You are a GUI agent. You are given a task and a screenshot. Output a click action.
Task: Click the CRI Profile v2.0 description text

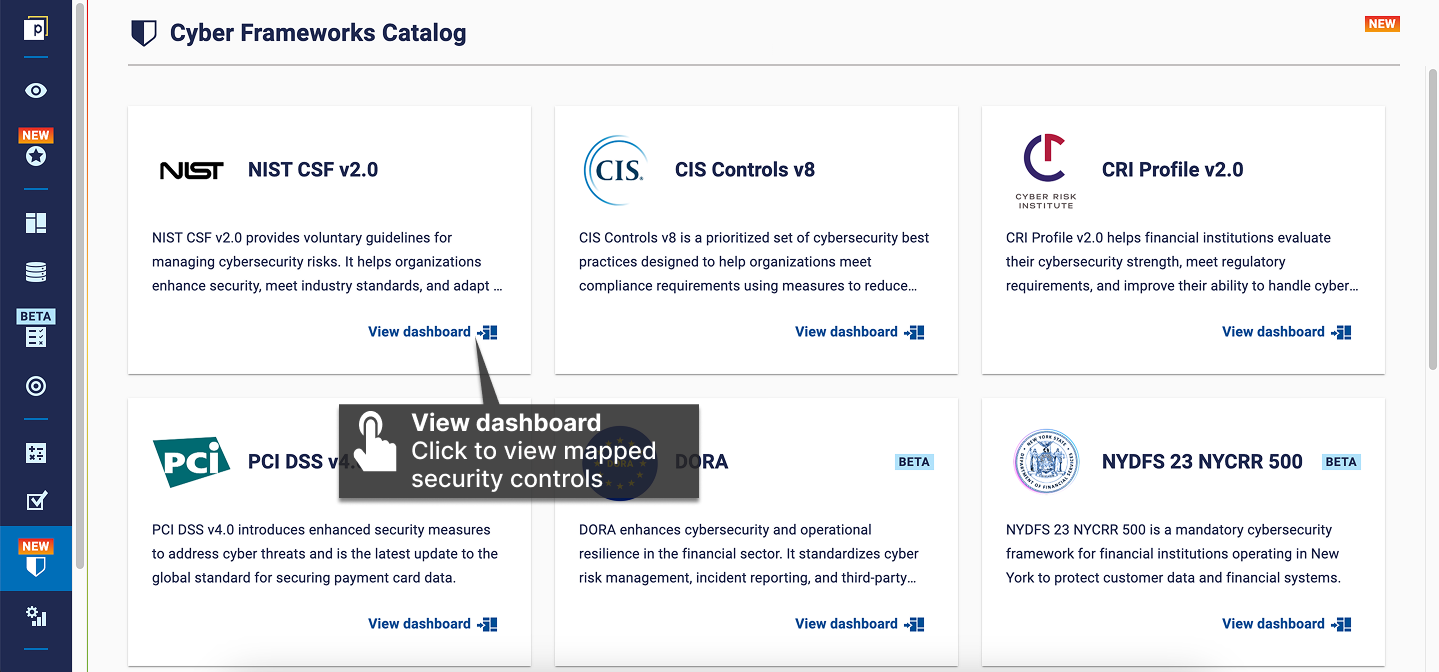(1182, 262)
